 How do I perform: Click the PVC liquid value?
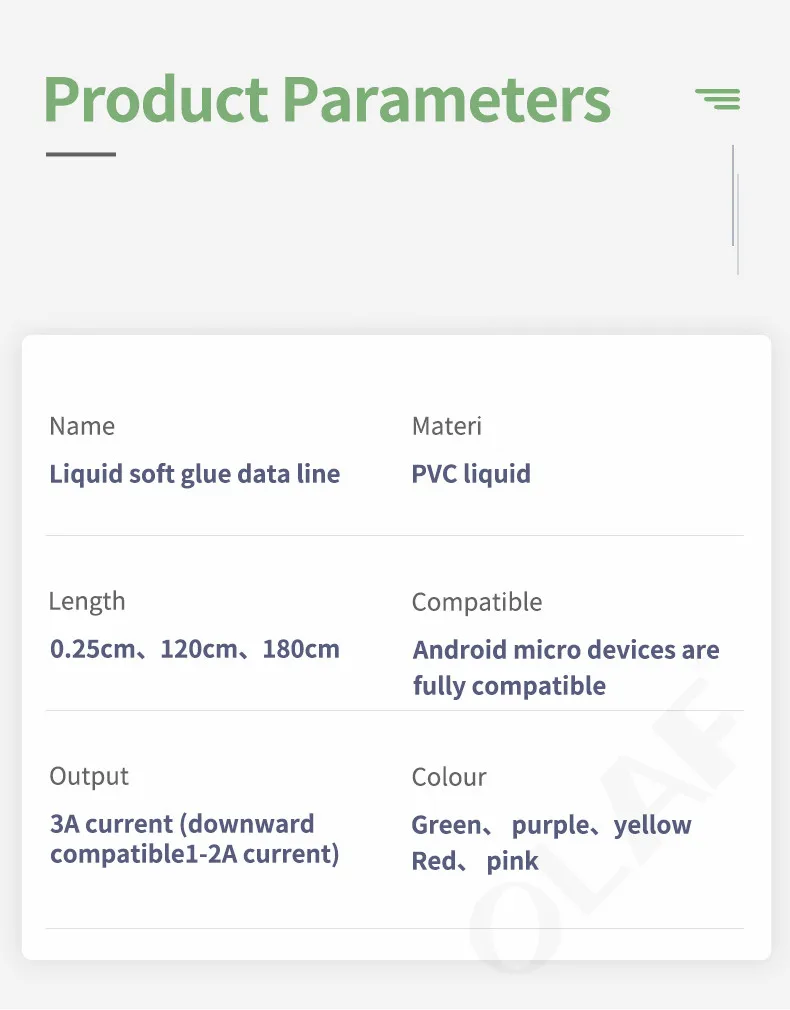tap(471, 473)
